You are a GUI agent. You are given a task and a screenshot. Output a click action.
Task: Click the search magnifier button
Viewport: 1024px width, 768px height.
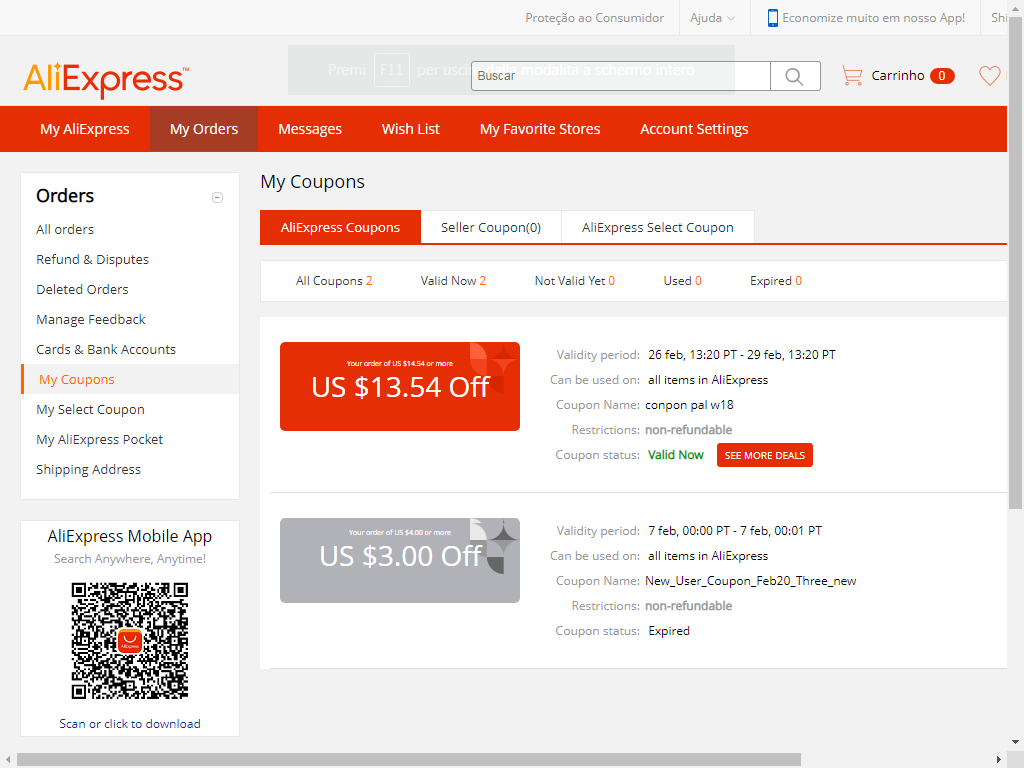pos(795,76)
